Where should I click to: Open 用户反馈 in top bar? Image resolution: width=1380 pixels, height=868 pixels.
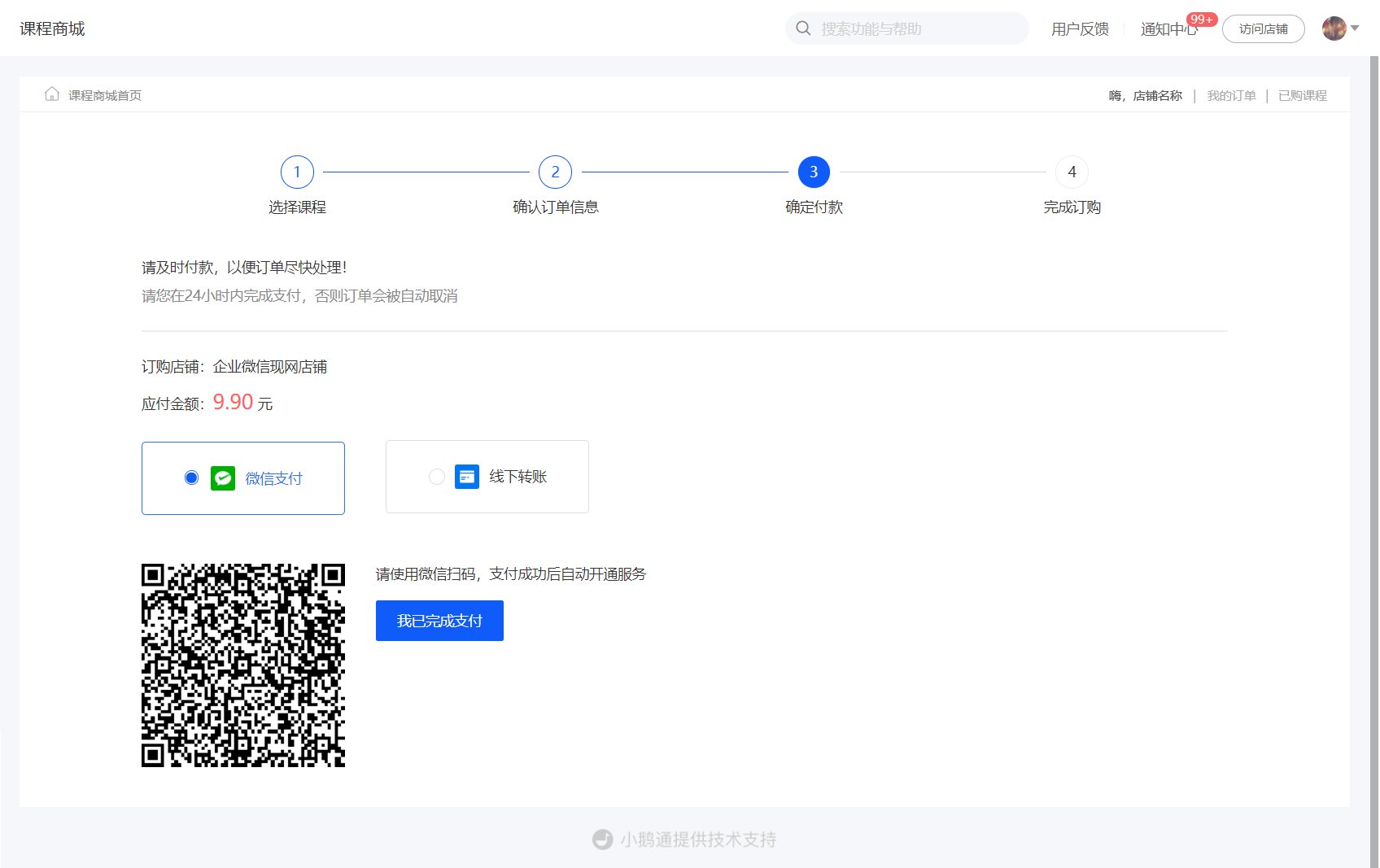point(1080,29)
